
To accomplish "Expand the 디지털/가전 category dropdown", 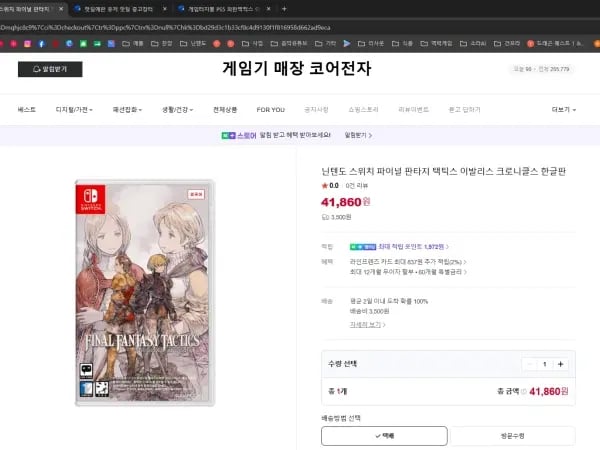I will (74, 109).
